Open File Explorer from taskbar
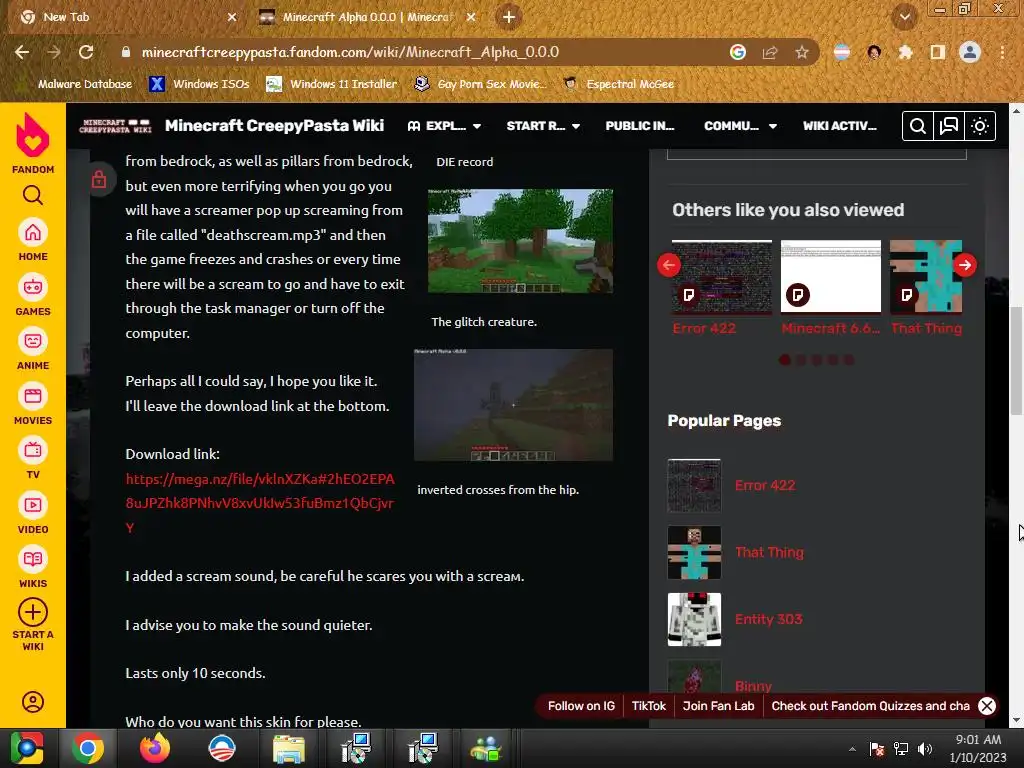This screenshot has height=768, width=1024. pos(288,748)
